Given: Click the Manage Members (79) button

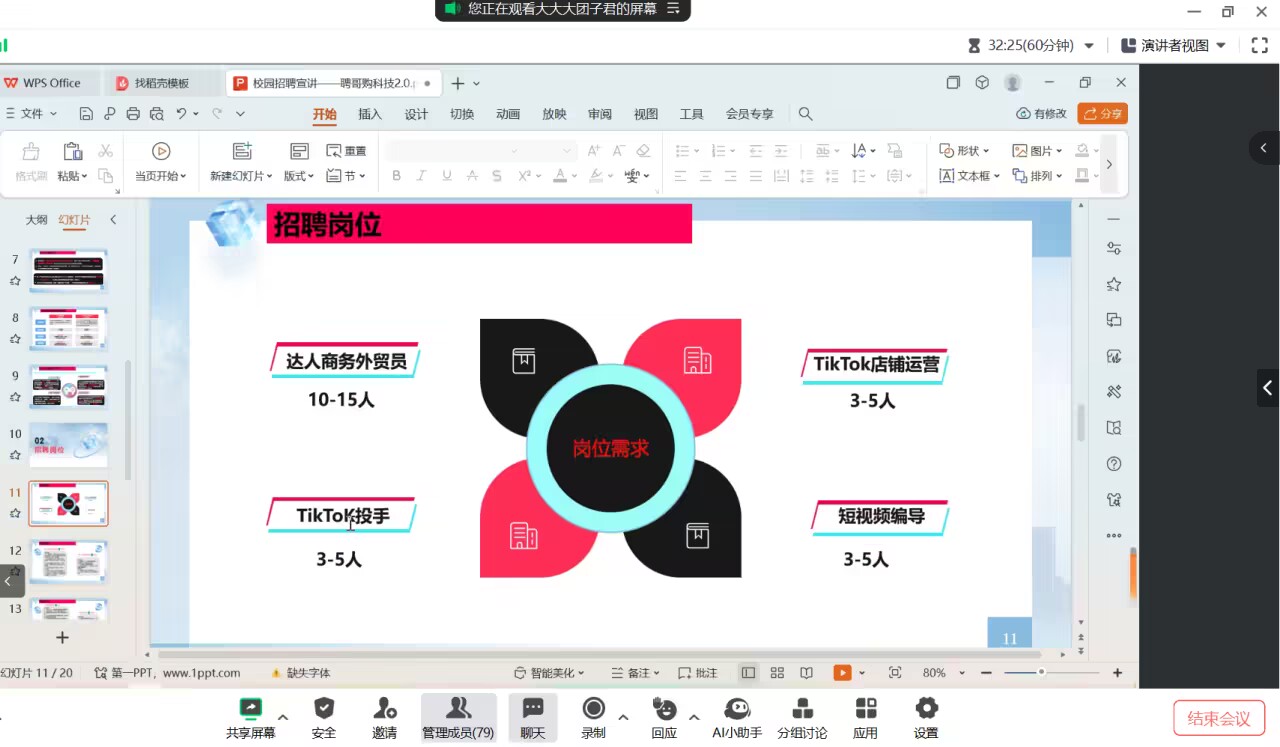Looking at the screenshot, I should [x=458, y=717].
